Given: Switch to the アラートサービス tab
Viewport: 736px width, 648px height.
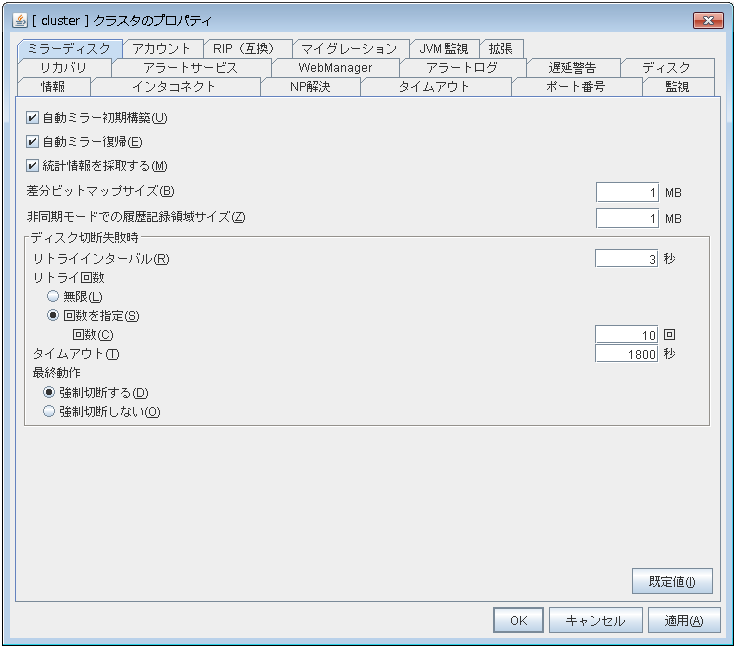Looking at the screenshot, I should click(191, 68).
